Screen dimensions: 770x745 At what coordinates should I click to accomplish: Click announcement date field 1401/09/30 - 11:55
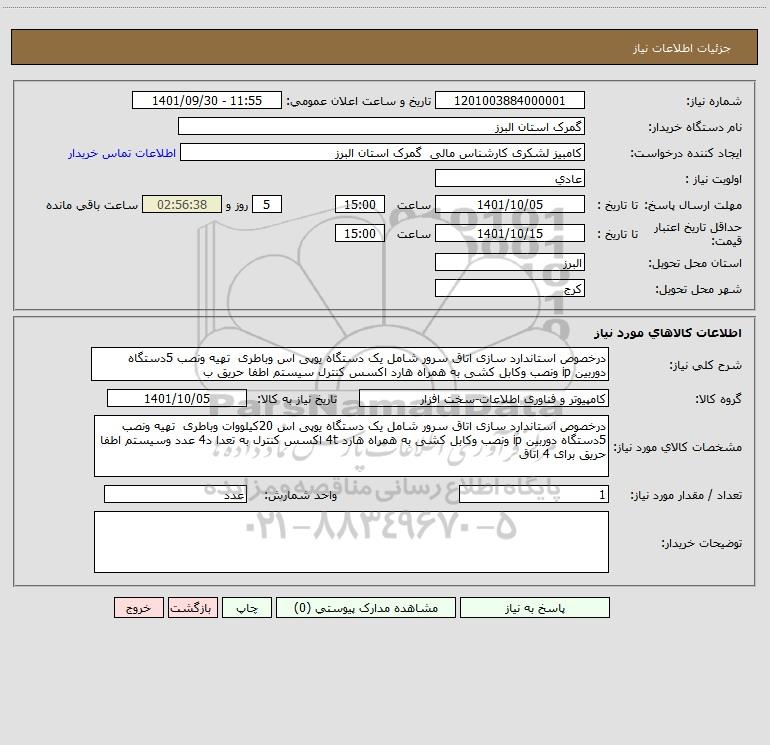point(207,100)
